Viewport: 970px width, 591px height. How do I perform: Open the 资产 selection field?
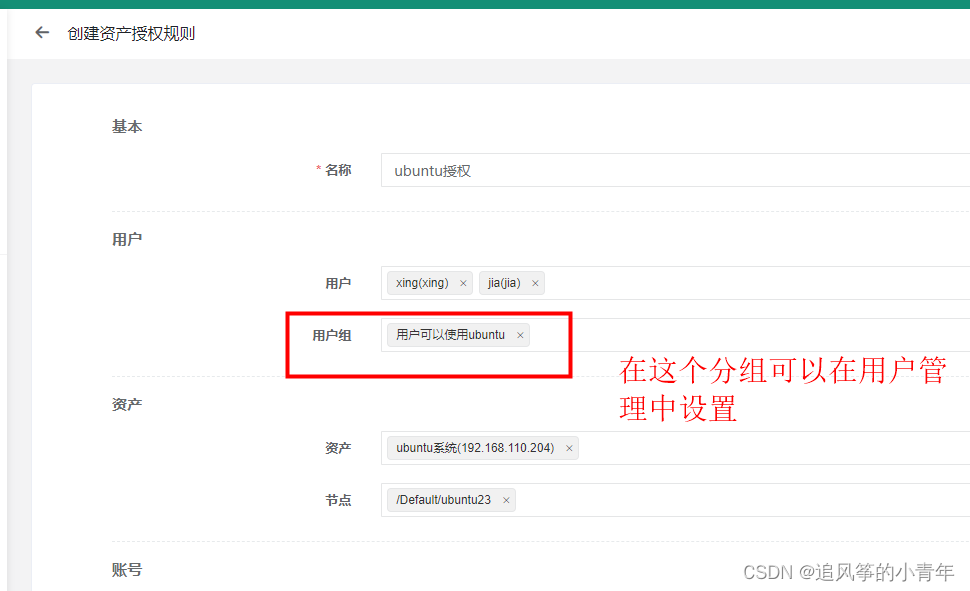tap(676, 448)
